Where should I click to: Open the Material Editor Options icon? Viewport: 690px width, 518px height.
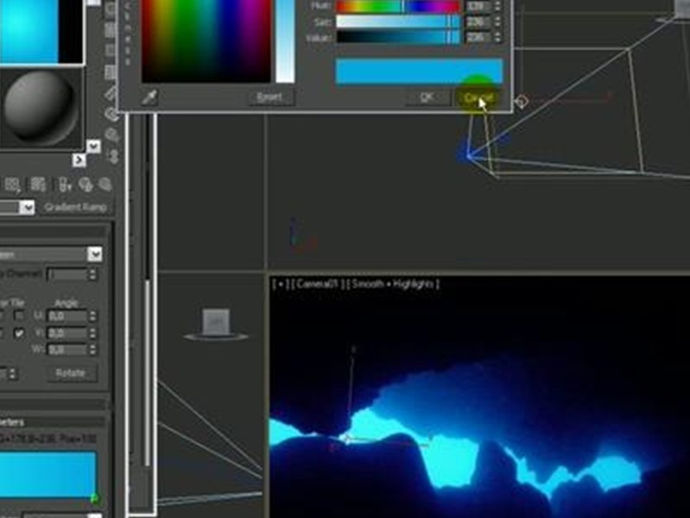pyautogui.click(x=112, y=113)
